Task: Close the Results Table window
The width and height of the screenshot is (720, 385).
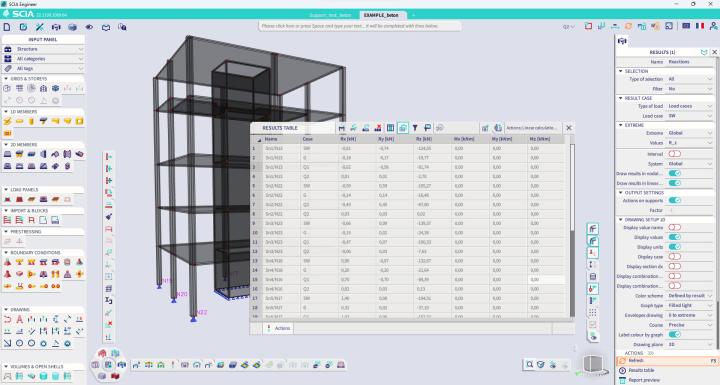Action: click(569, 128)
